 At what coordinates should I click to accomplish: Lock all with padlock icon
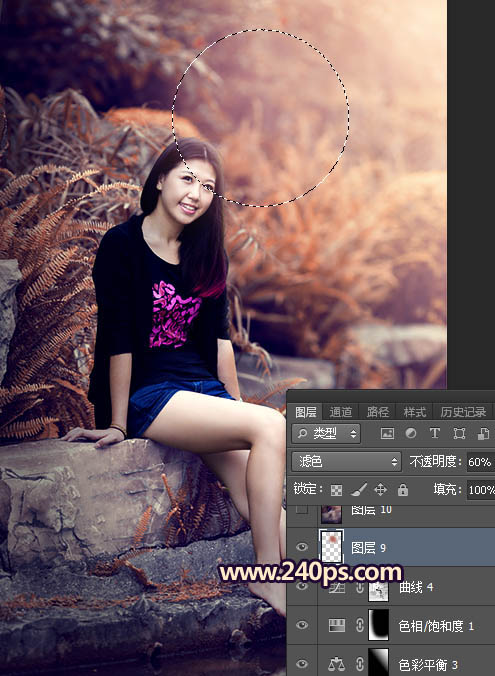(x=403, y=490)
